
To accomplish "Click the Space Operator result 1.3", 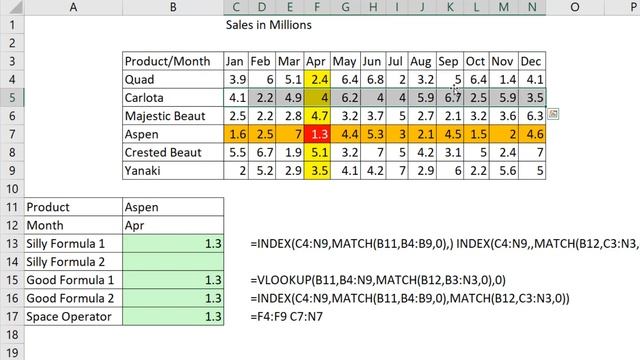I will pyautogui.click(x=173, y=317).
